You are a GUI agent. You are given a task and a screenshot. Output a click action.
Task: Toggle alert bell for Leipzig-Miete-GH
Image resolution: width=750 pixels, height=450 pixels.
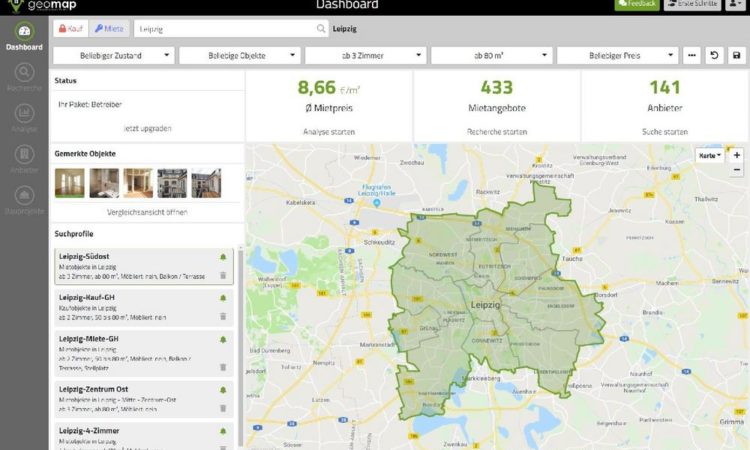pyautogui.click(x=223, y=340)
